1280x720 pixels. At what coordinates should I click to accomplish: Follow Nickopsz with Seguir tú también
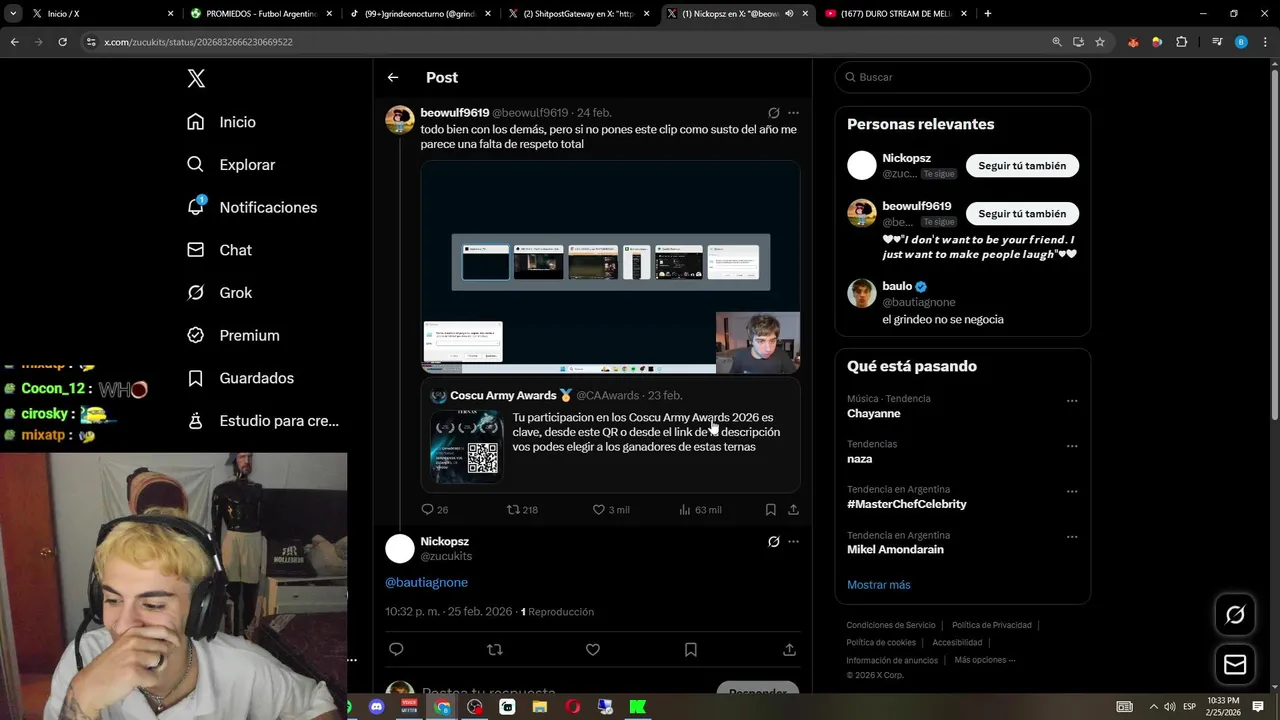pos(1022,166)
